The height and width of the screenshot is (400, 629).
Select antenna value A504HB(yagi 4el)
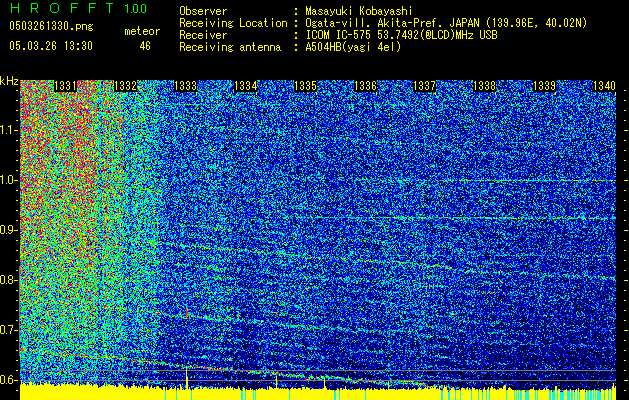[353, 47]
